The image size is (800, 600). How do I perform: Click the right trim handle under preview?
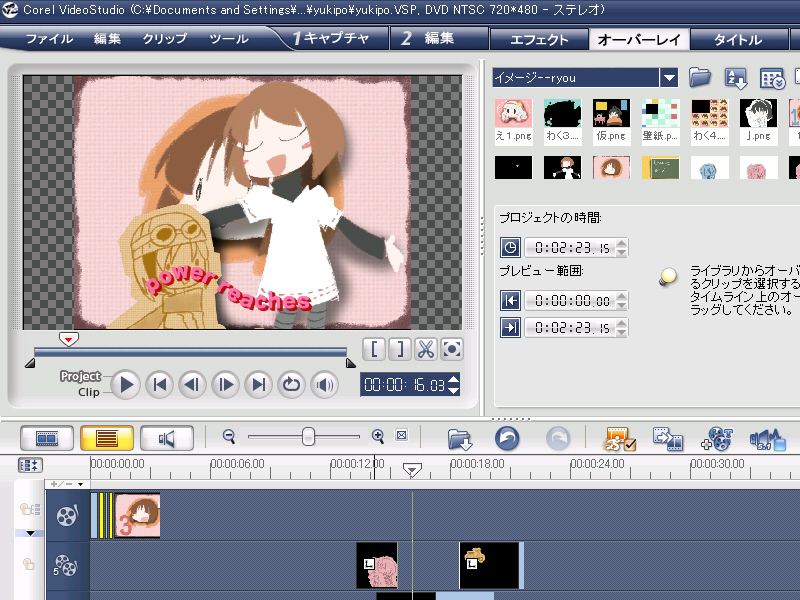pyautogui.click(x=351, y=363)
